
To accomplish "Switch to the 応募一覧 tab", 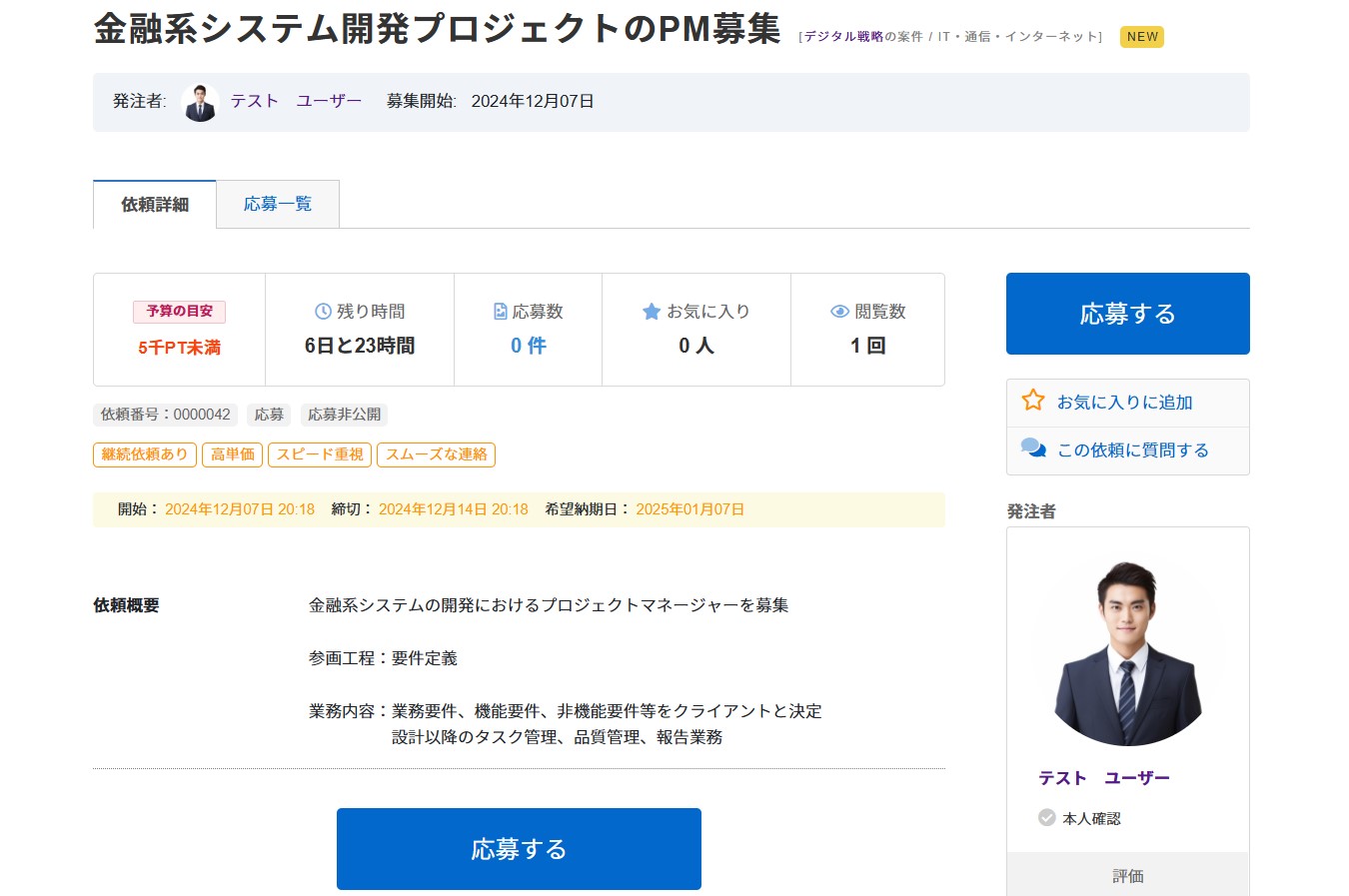I will pos(278,204).
